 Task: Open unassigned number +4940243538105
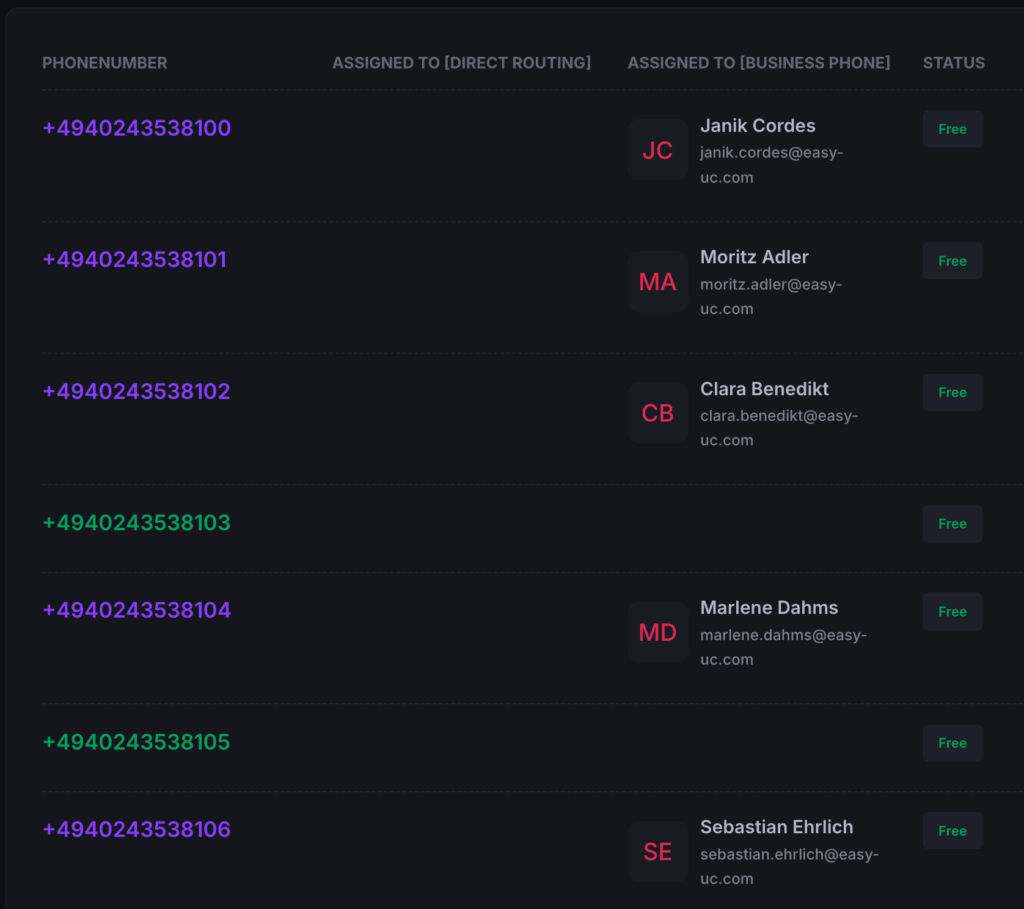coord(136,742)
